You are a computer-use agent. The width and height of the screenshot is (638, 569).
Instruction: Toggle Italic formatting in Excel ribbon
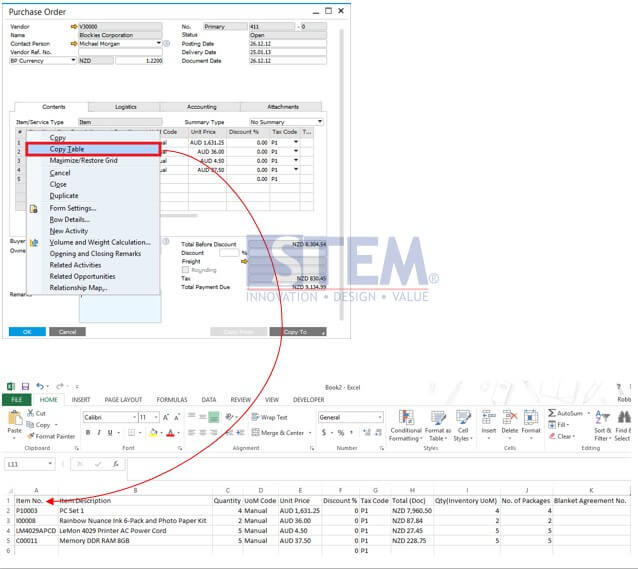(x=99, y=433)
